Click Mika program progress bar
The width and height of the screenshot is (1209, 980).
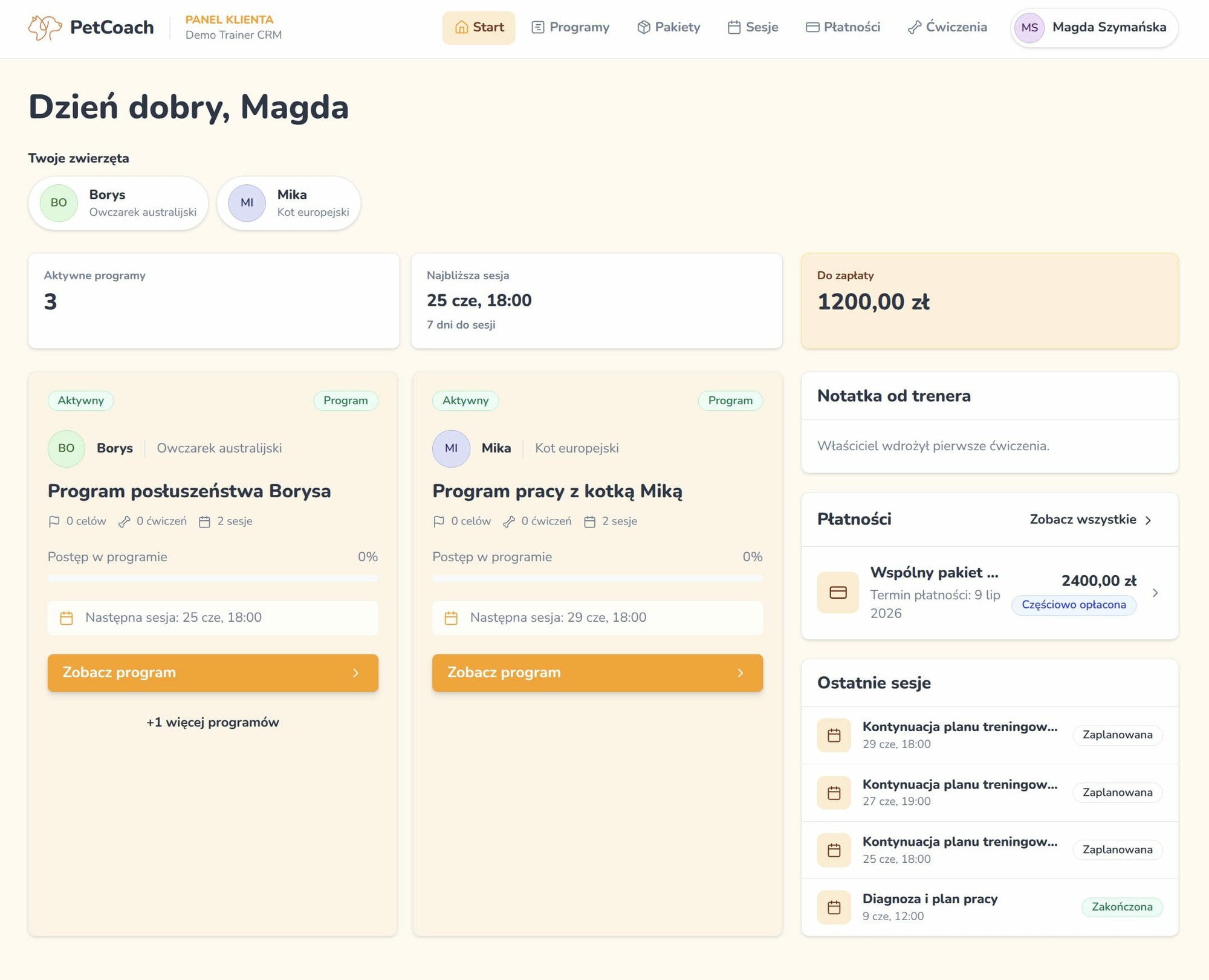pos(597,578)
